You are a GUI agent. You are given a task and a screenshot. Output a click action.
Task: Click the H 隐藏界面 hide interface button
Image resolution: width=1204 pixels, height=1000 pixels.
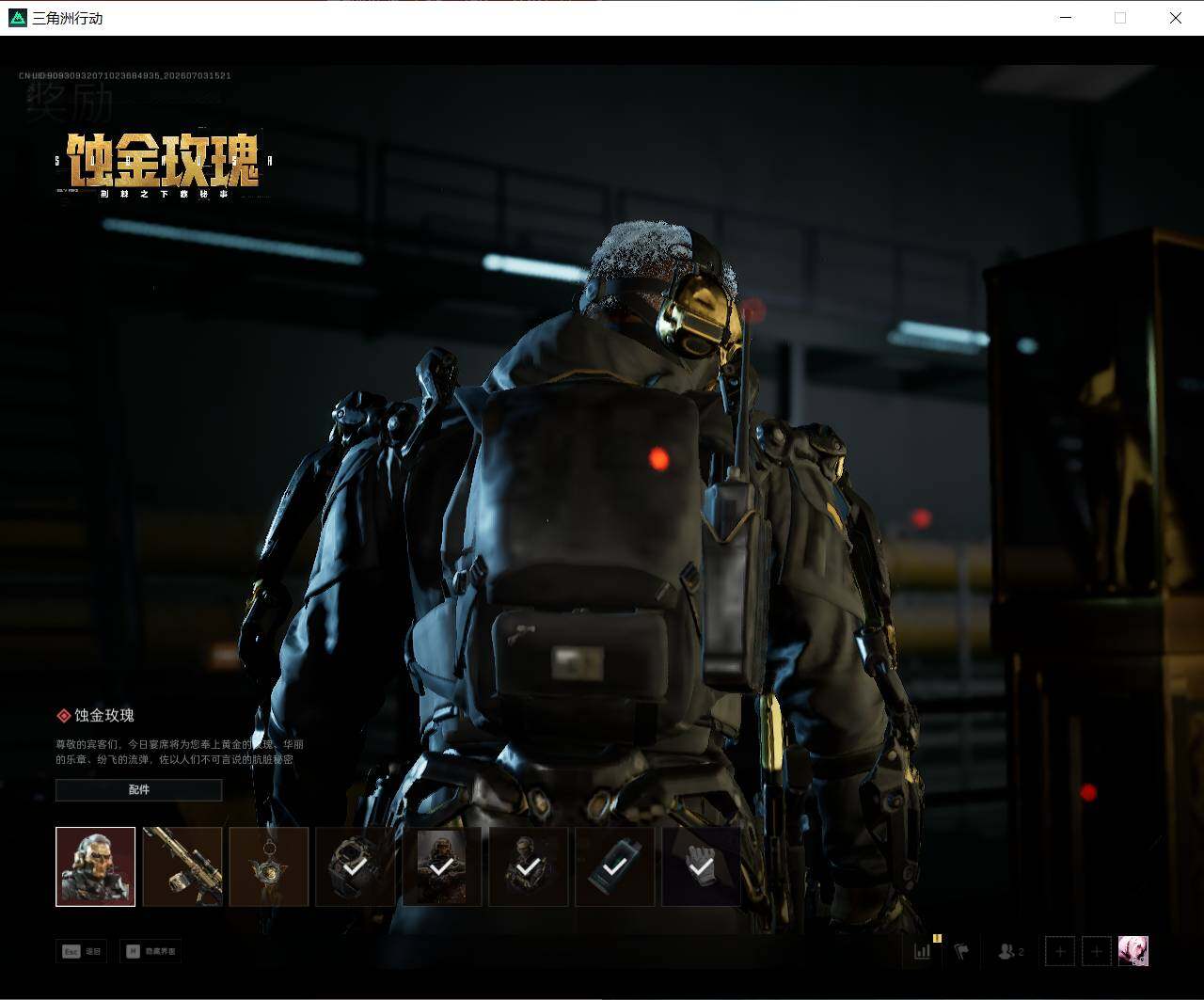[150, 951]
